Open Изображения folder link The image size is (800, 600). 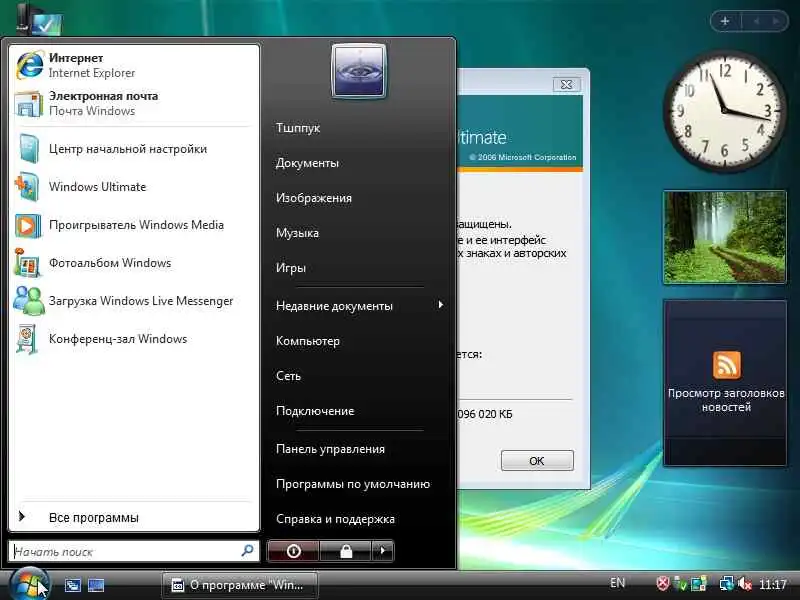coord(314,198)
